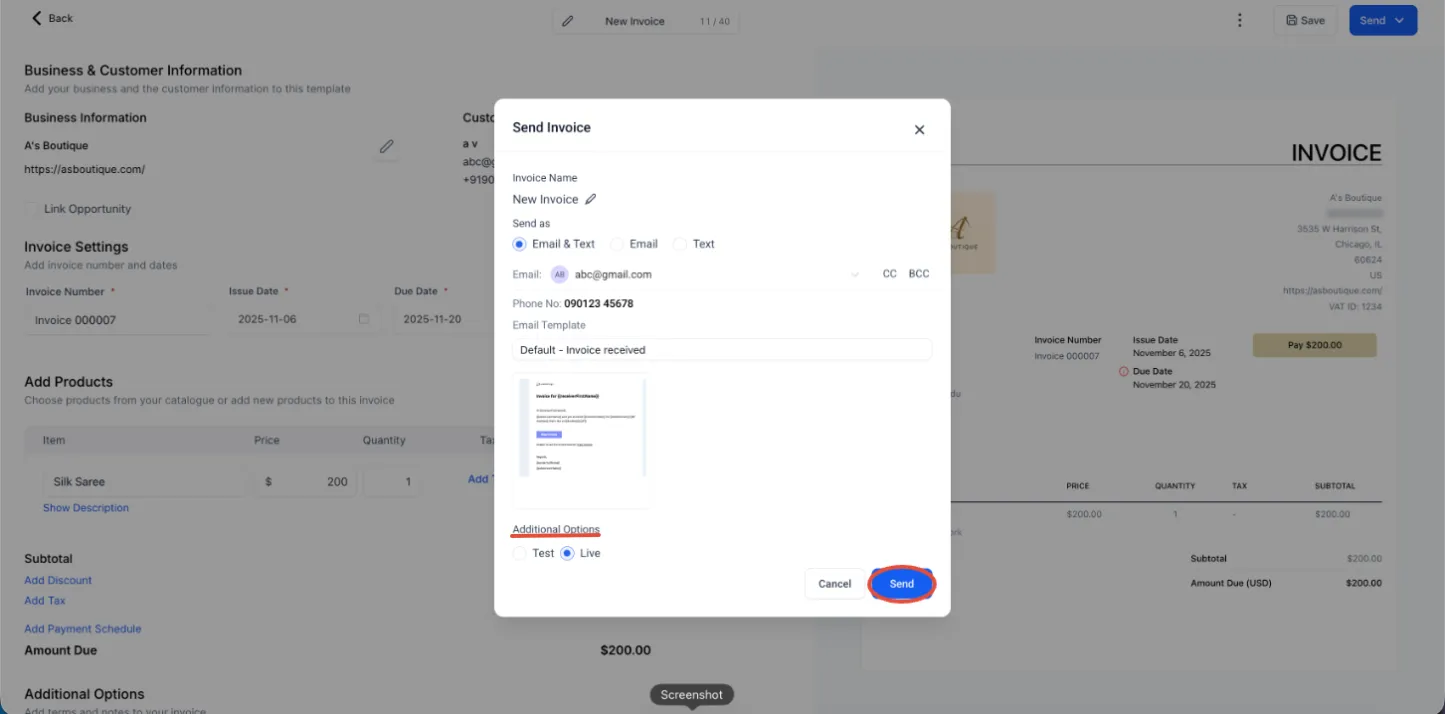
Task: Edit invoice name with pencil icon in dialog
Action: pyautogui.click(x=591, y=199)
